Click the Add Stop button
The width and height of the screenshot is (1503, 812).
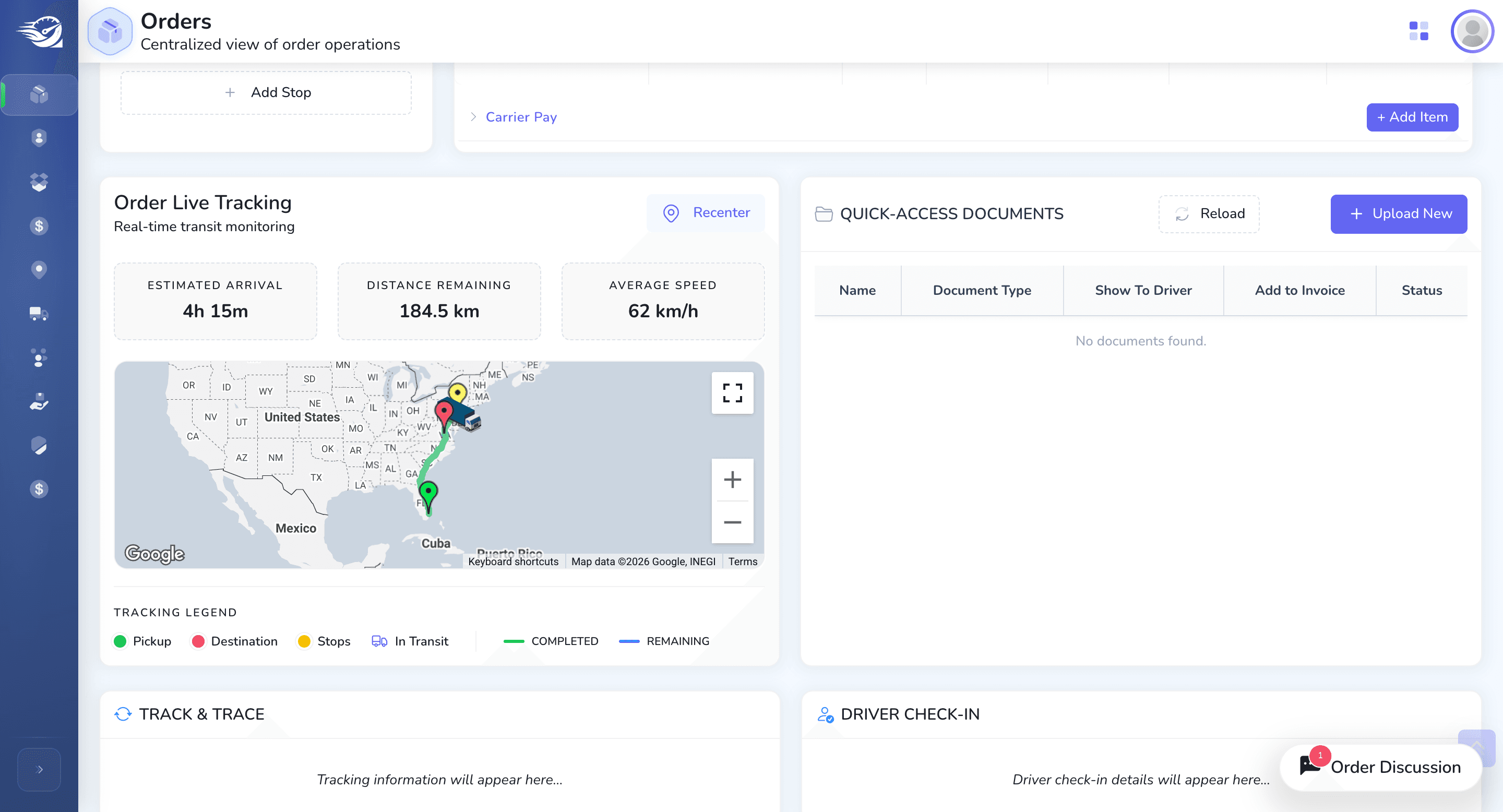tap(266, 93)
